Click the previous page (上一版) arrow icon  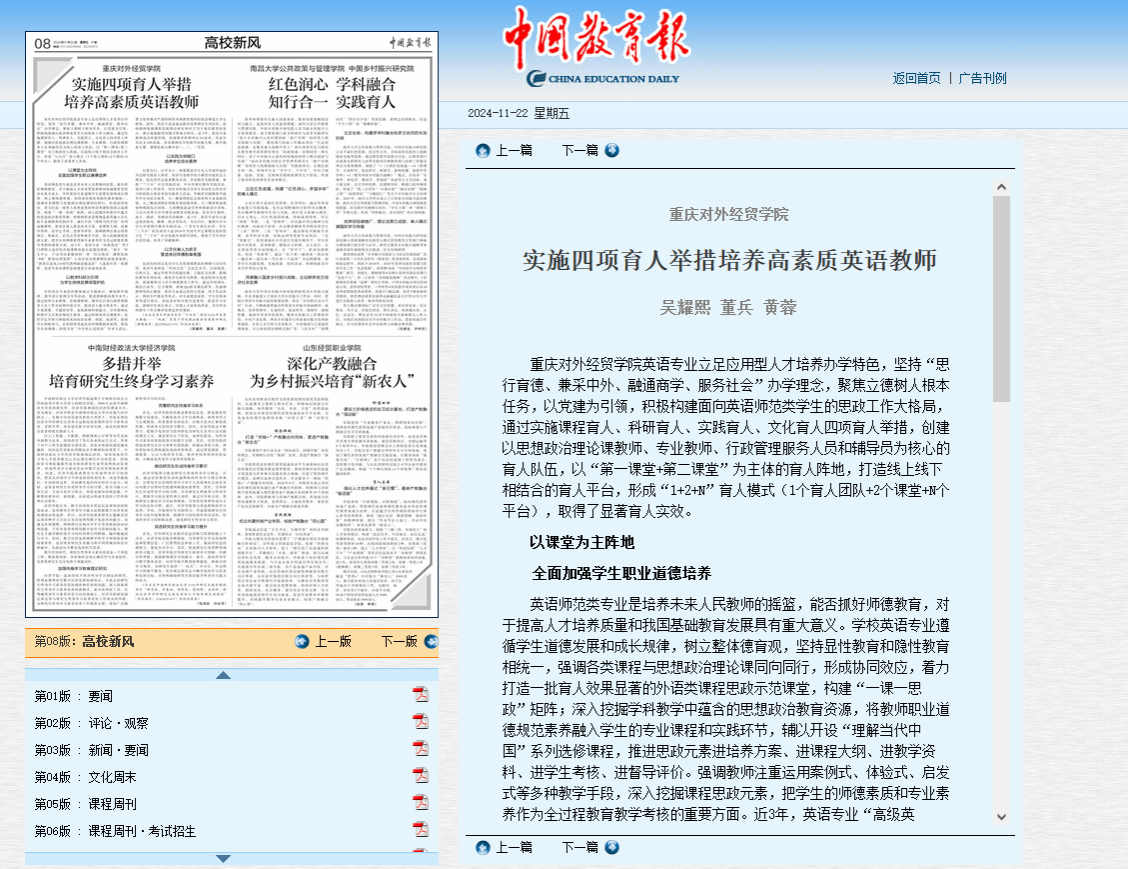(x=302, y=642)
